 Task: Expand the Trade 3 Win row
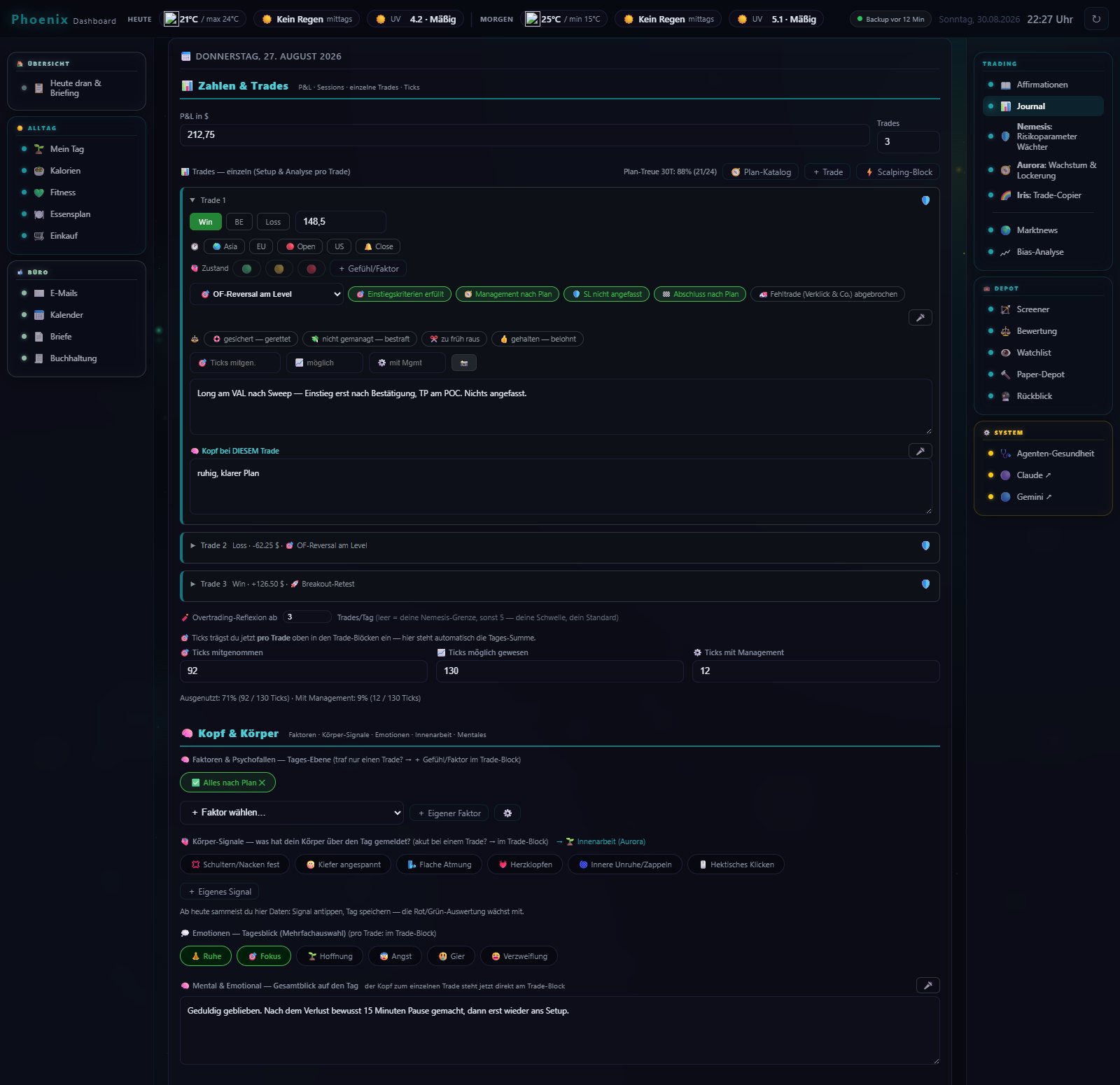559,584
